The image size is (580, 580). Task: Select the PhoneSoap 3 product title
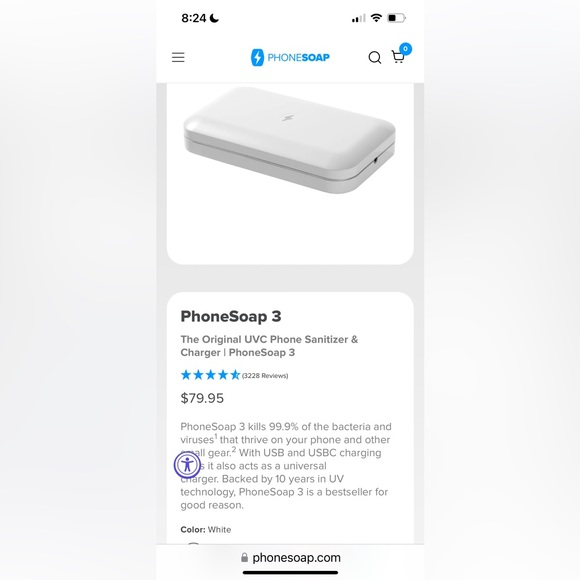coord(231,317)
